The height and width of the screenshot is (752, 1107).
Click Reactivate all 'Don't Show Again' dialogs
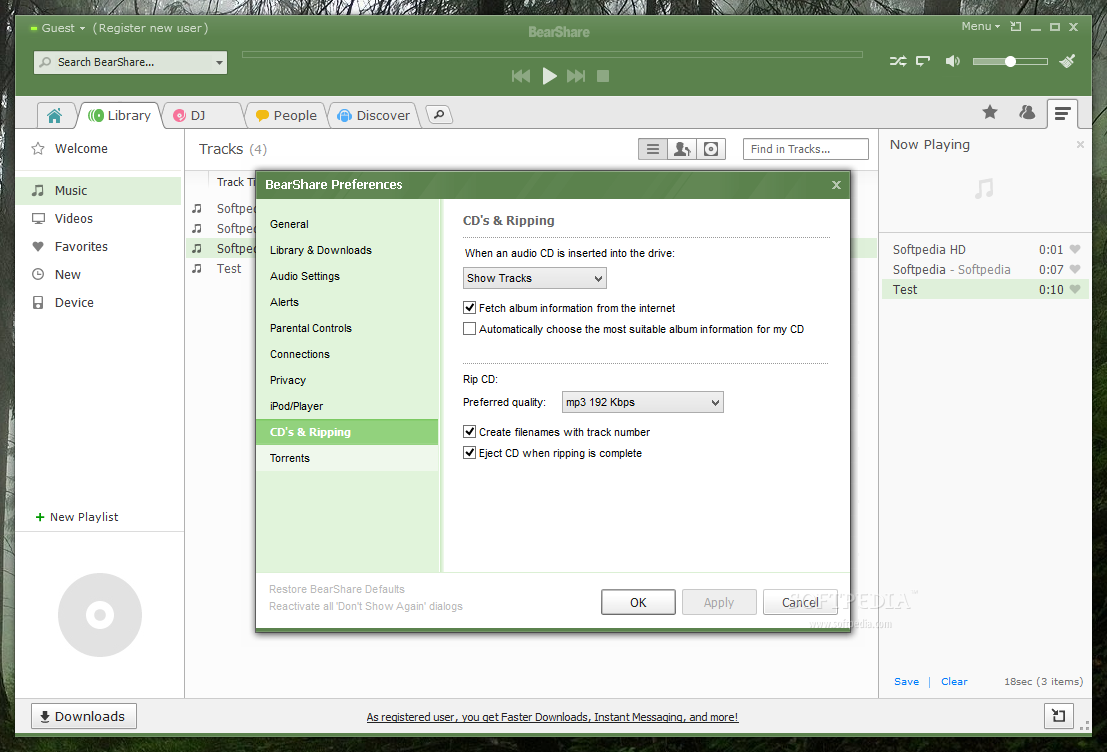click(366, 607)
